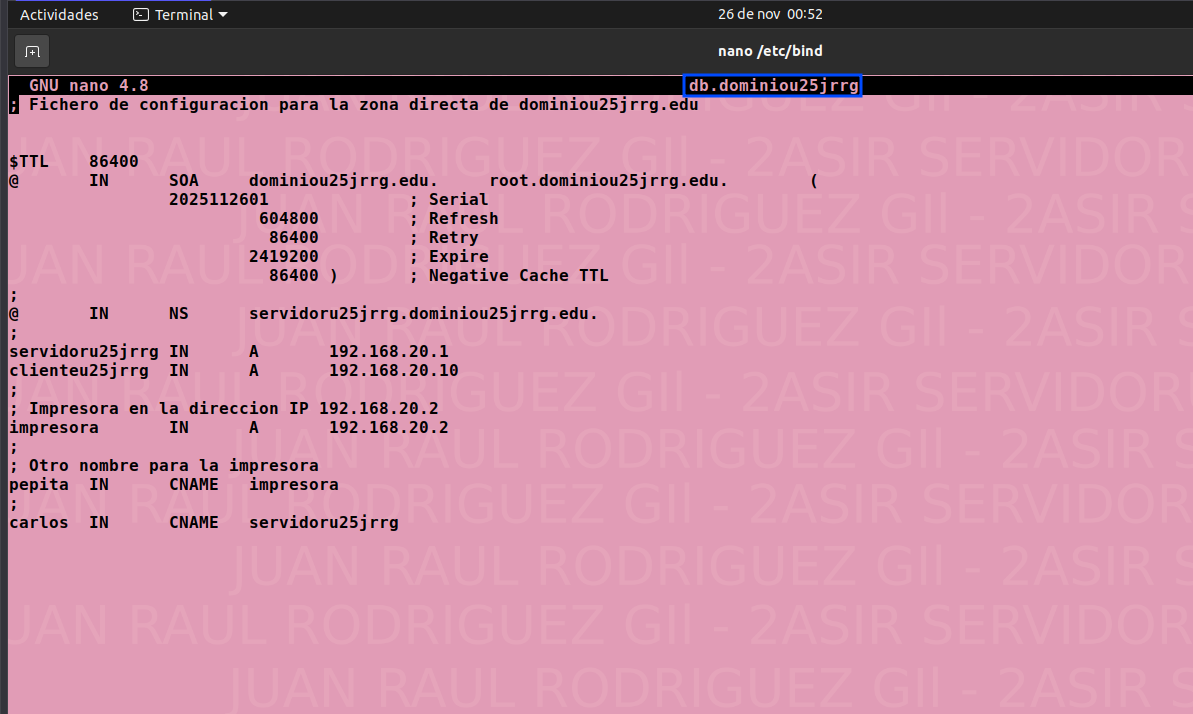Viewport: 1193px width, 714px height.
Task: Click the 86400 value beside $TTL
Action: [x=113, y=161]
